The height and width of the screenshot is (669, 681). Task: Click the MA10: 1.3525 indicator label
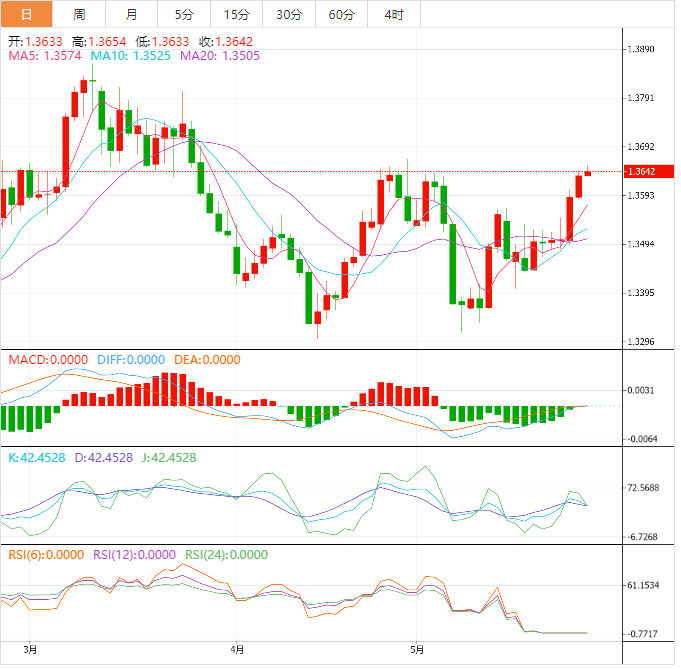132,56
